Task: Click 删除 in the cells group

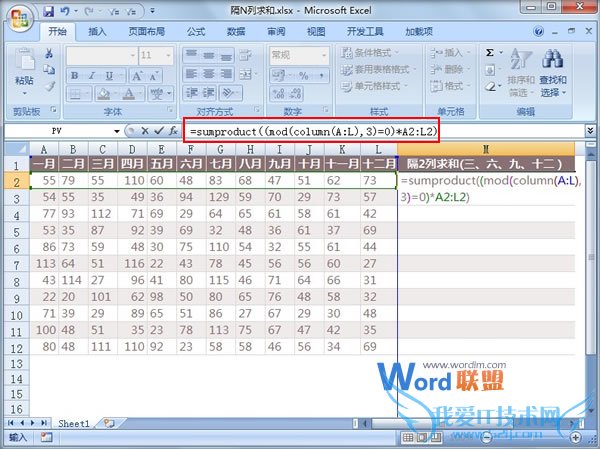Action: click(450, 69)
